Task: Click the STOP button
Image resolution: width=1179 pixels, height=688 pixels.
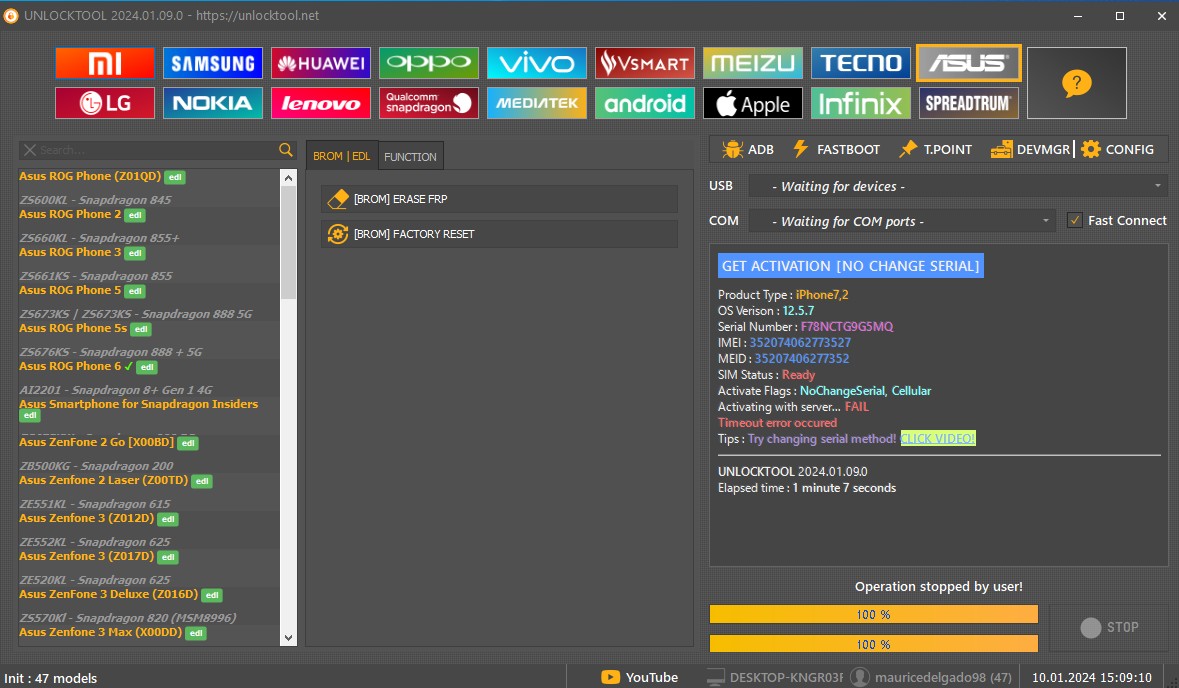Action: [1109, 627]
